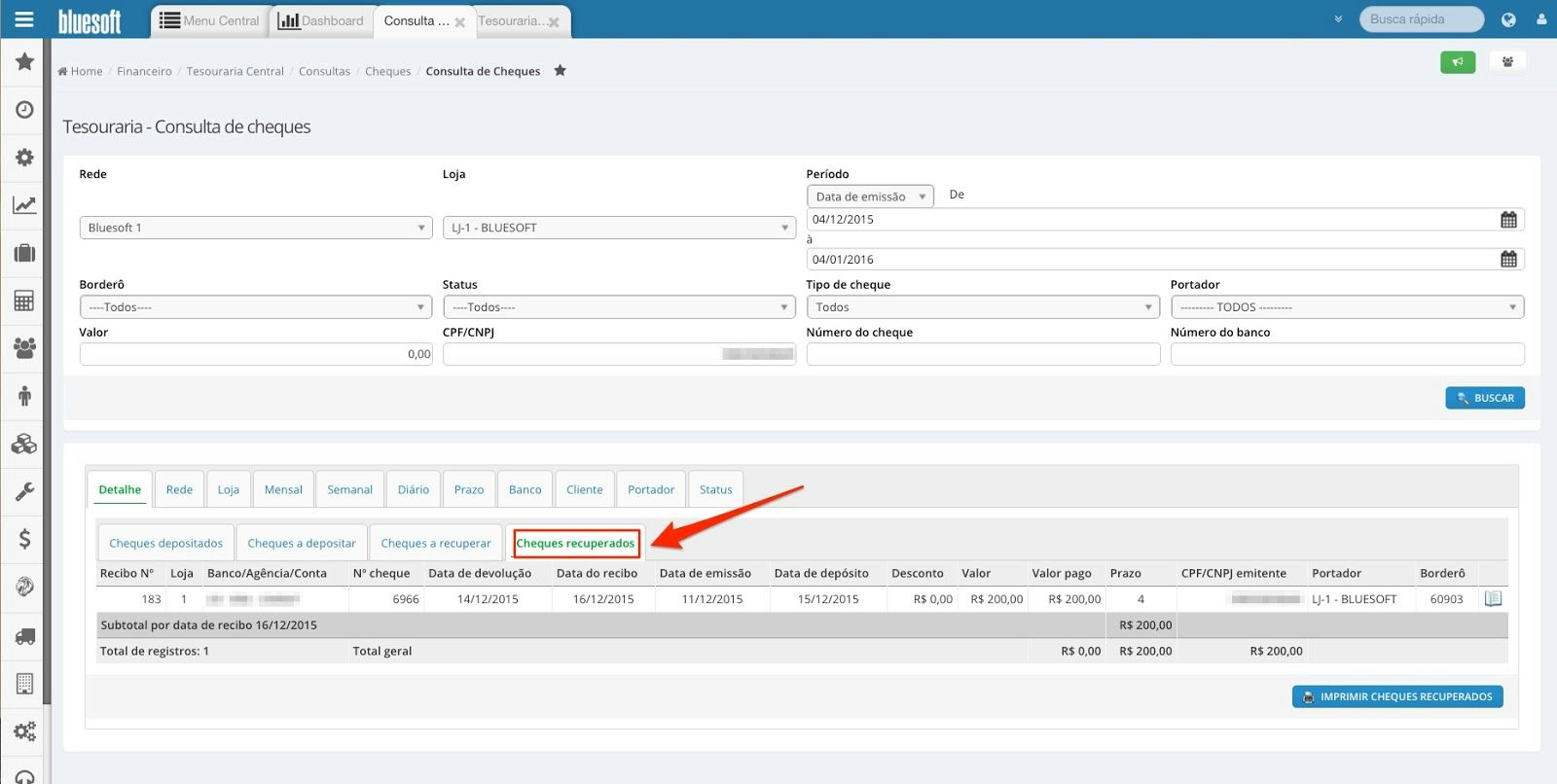Select the Mensal tab
Image resolution: width=1557 pixels, height=784 pixels.
tap(283, 489)
